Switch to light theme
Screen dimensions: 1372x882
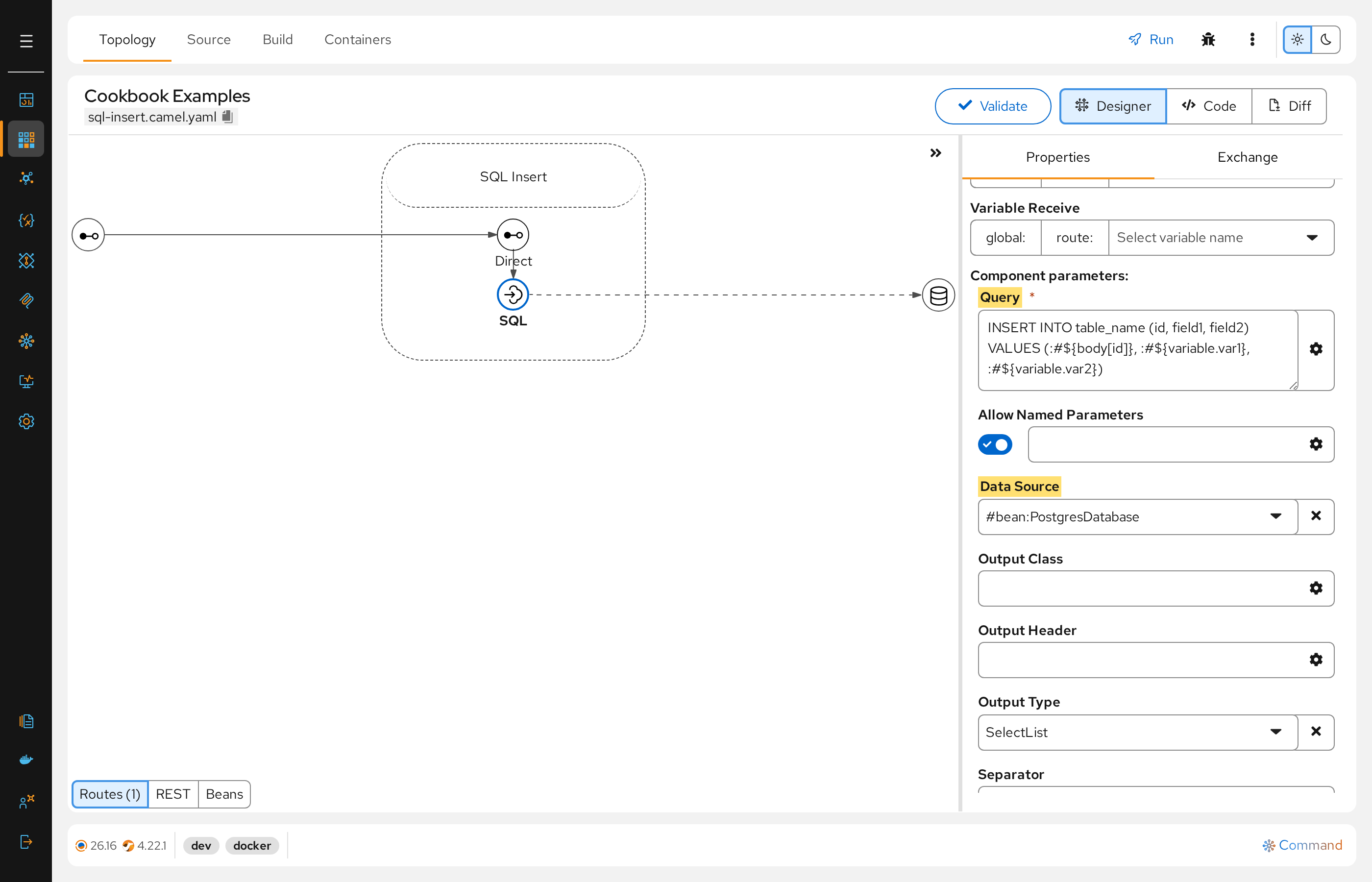(x=1297, y=40)
